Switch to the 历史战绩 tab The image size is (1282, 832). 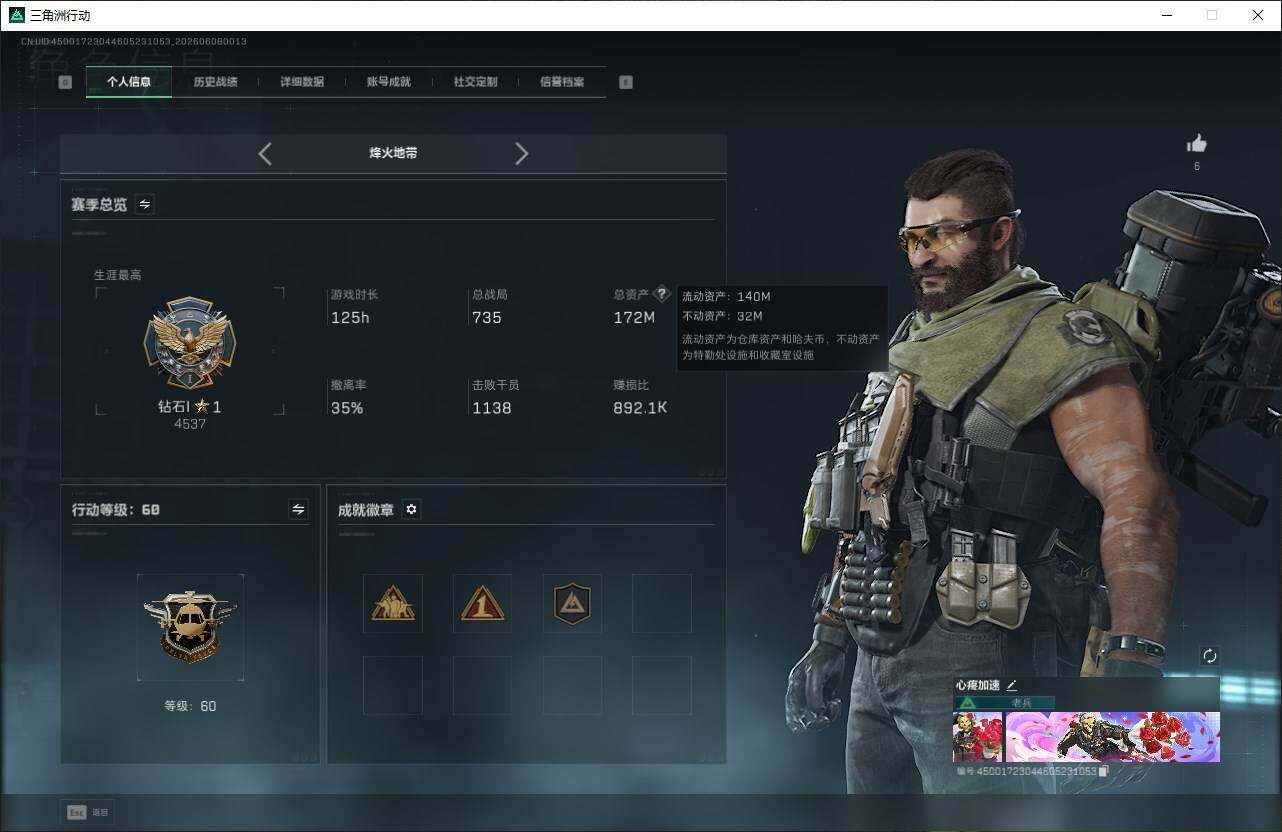[x=215, y=82]
